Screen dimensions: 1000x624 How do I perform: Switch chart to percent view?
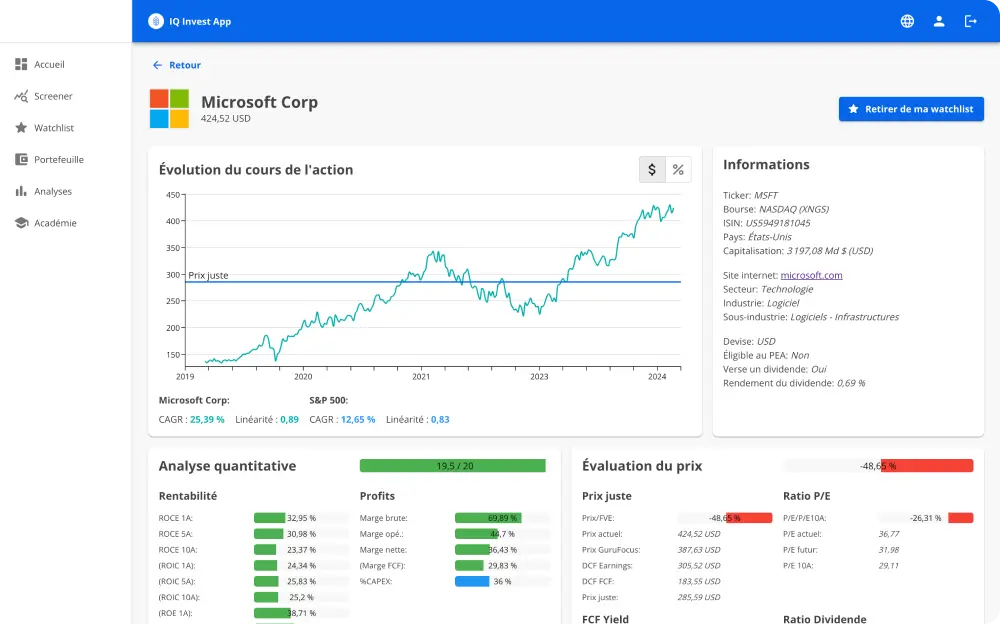pos(678,170)
